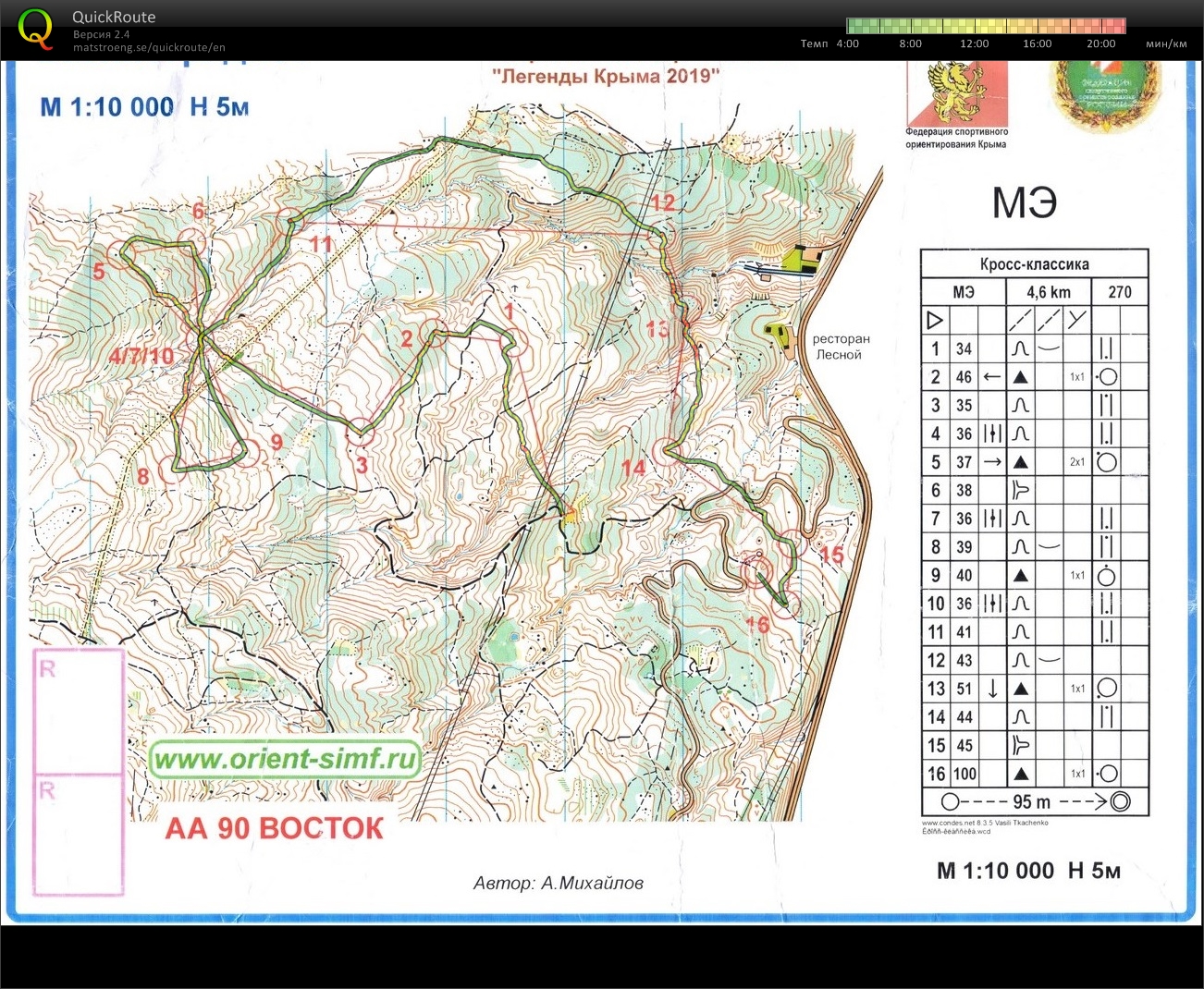Viewport: 1204px width, 989px height.
Task: Click the double-circle finish symbol near 16
Action: (757, 570)
